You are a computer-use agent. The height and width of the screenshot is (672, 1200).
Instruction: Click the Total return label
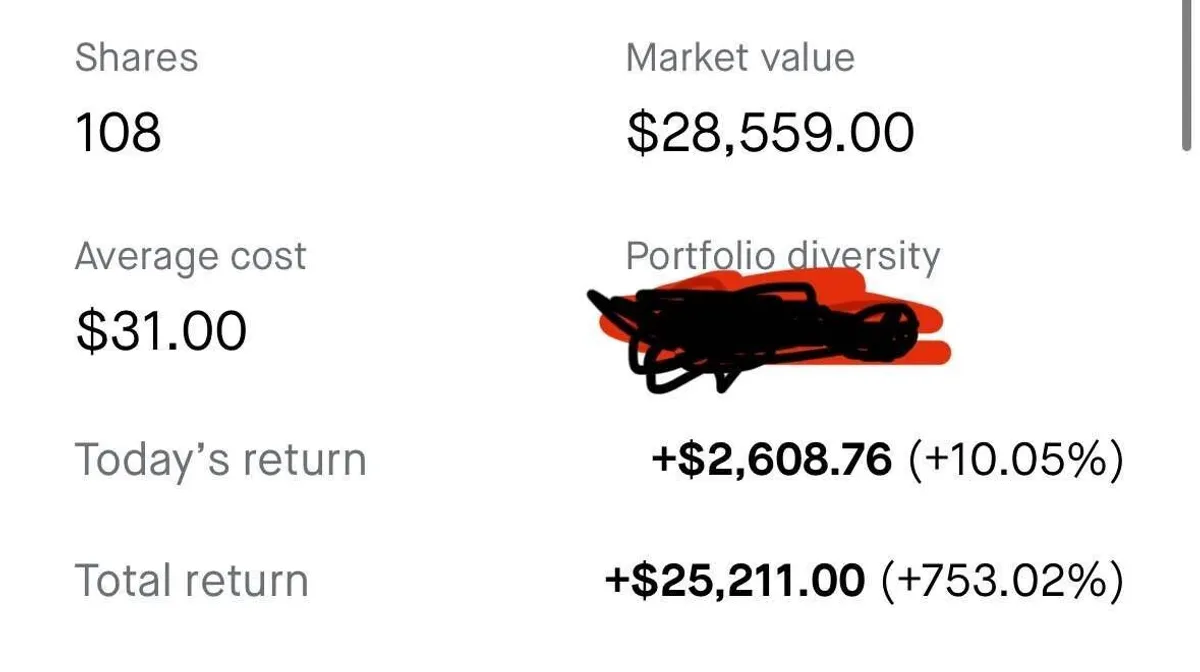[x=192, y=581]
